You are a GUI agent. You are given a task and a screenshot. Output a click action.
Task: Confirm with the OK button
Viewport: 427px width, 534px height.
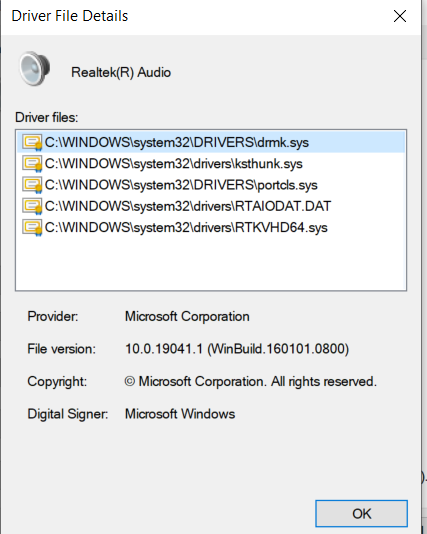[x=361, y=514]
